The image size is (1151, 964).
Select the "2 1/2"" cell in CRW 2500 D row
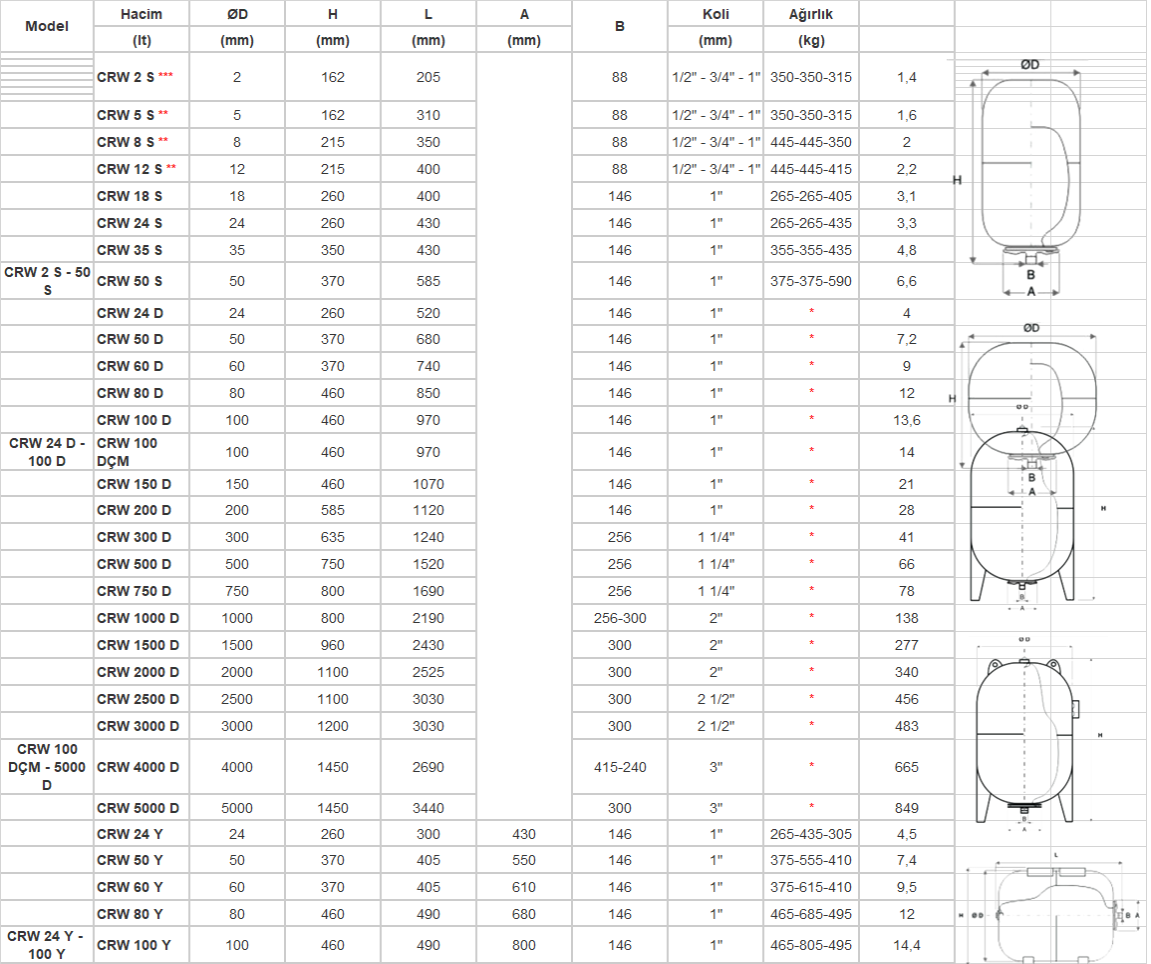(716, 700)
